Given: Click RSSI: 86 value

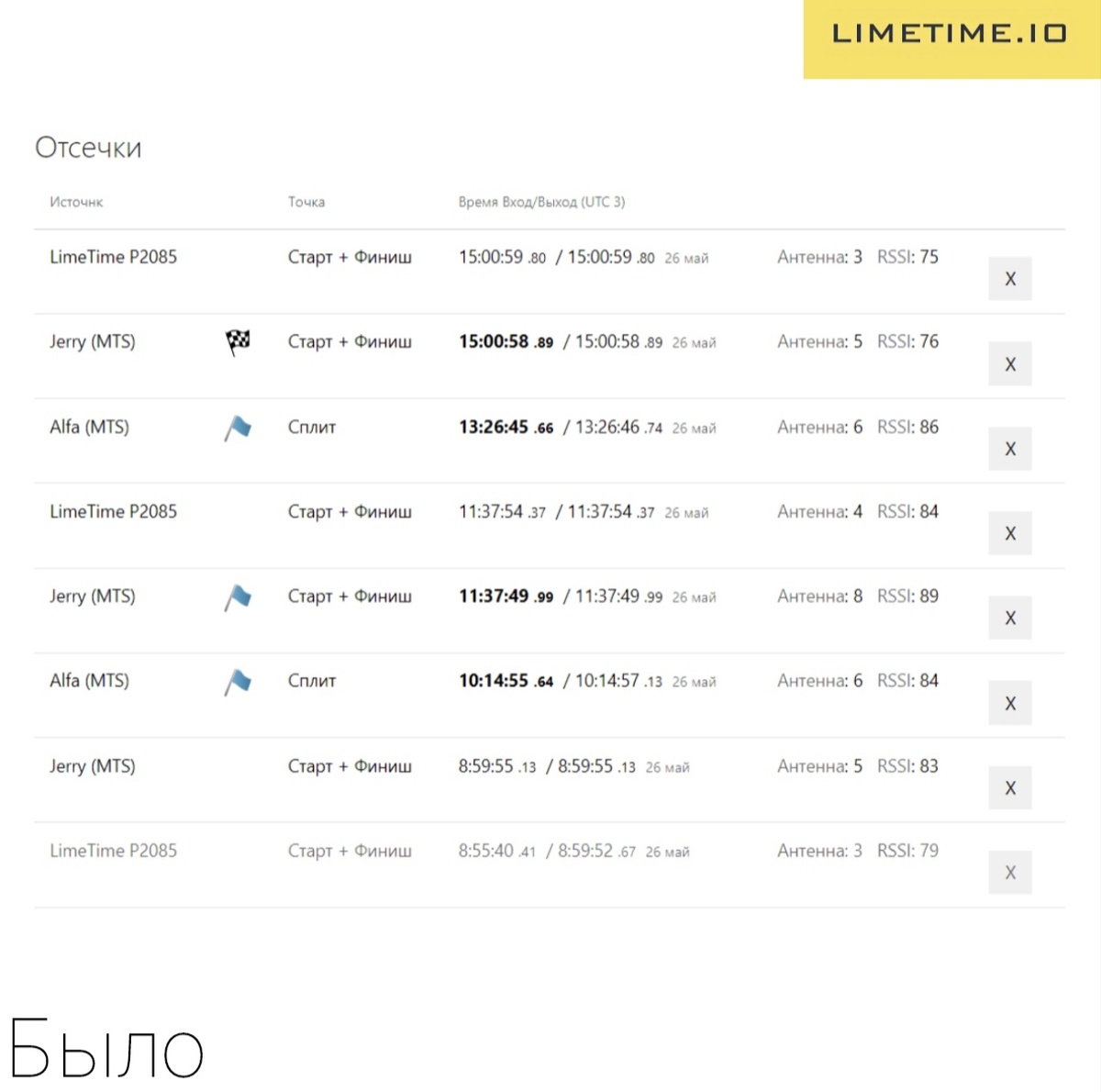Looking at the screenshot, I should pyautogui.click(x=907, y=427).
